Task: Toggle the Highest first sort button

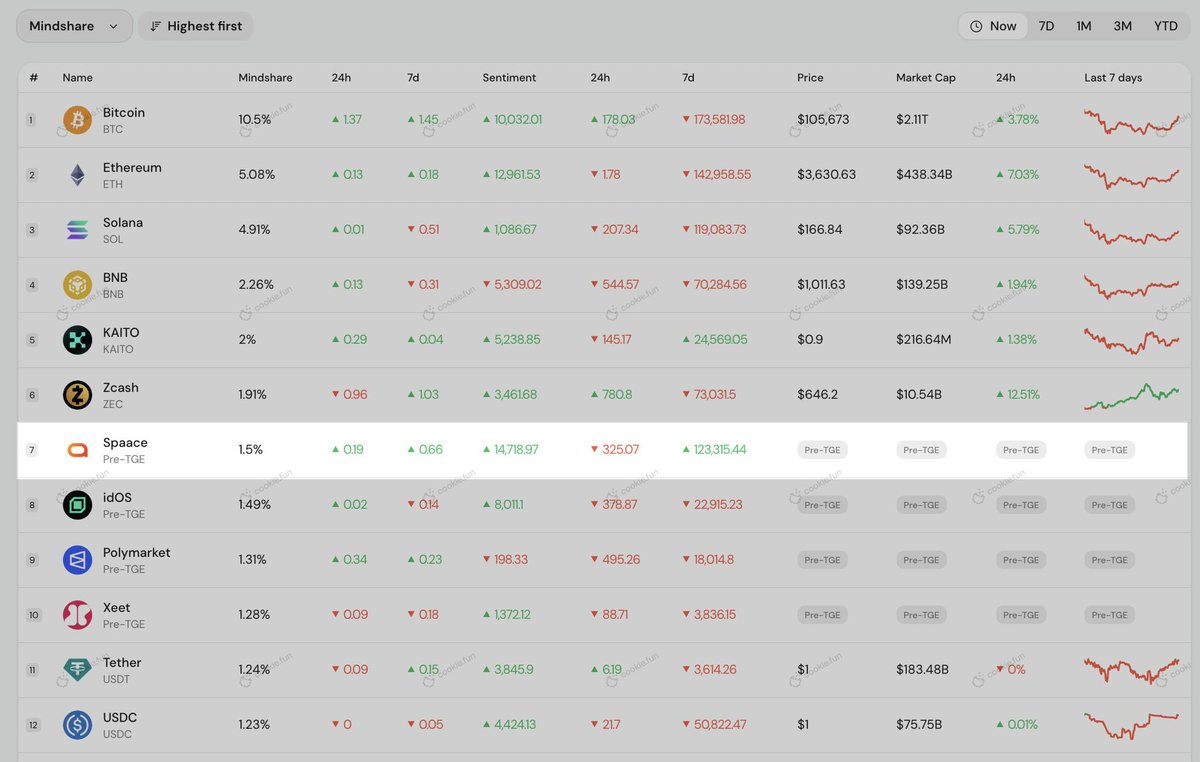Action: (x=196, y=26)
